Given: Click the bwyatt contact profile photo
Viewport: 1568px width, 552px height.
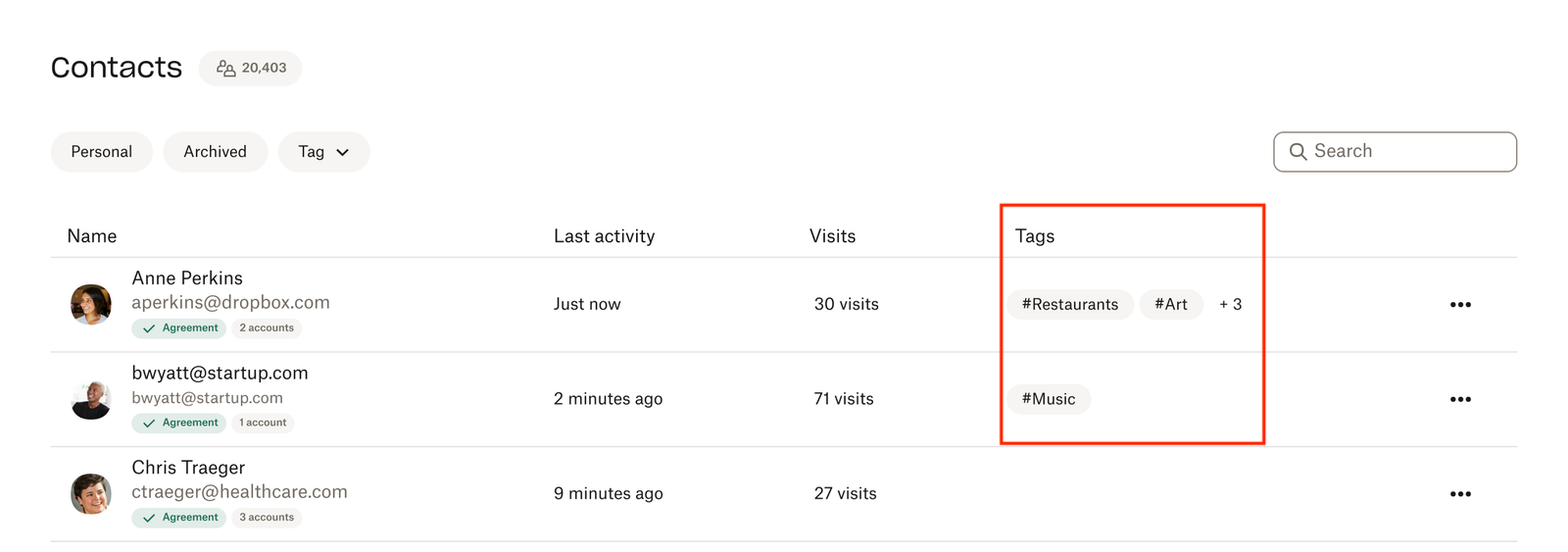Looking at the screenshot, I should click(x=91, y=399).
